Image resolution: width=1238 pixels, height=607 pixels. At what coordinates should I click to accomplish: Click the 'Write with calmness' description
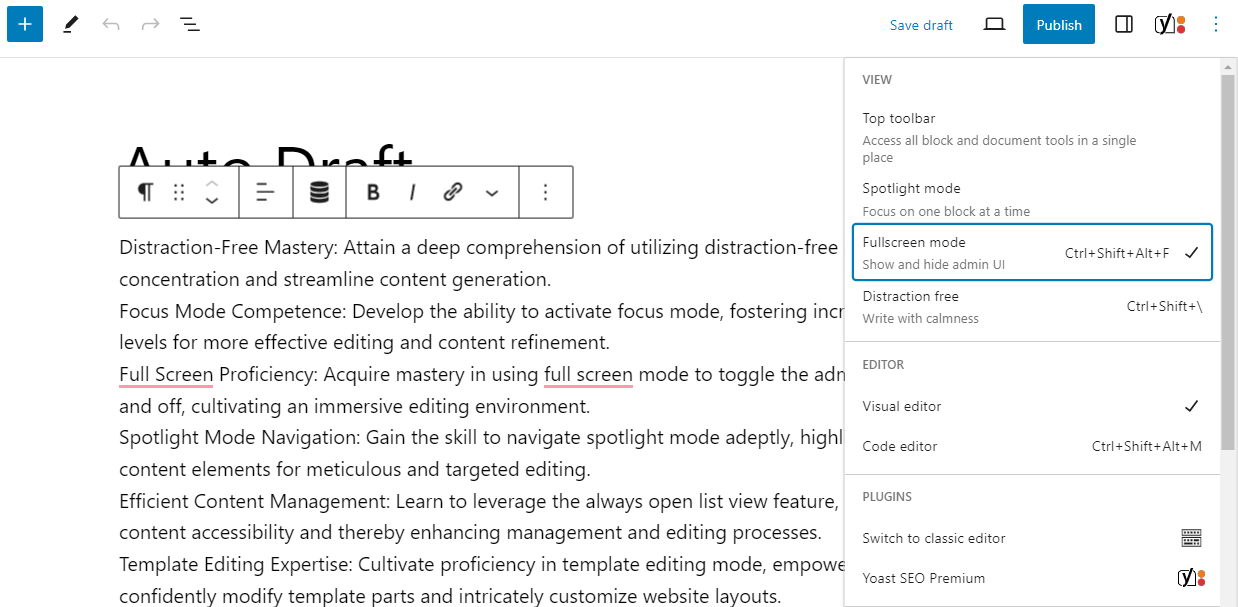pos(921,318)
